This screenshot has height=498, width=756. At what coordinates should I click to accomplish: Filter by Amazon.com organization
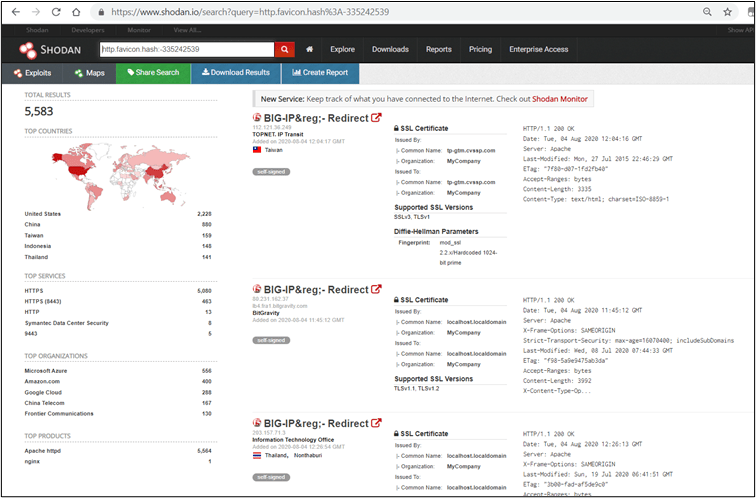coord(42,381)
